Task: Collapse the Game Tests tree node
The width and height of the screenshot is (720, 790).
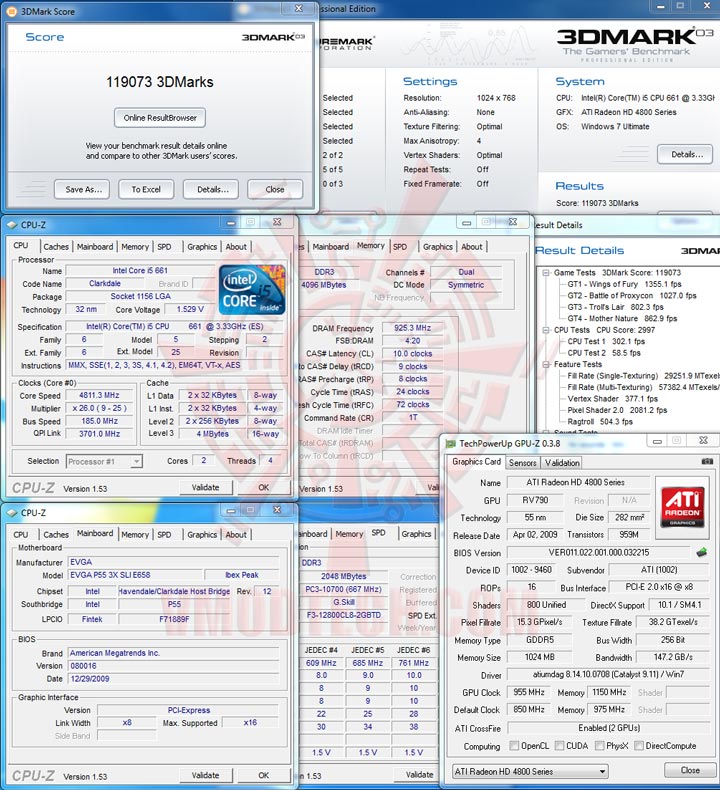Action: [x=546, y=273]
